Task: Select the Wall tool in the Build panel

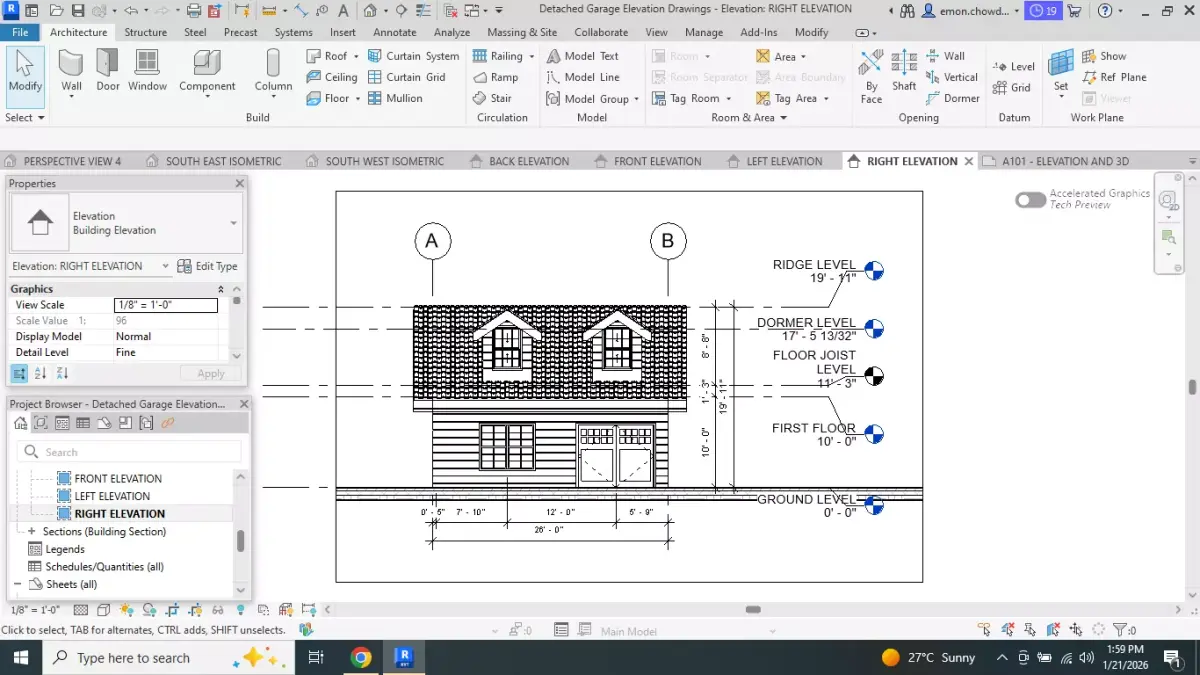Action: click(x=71, y=70)
